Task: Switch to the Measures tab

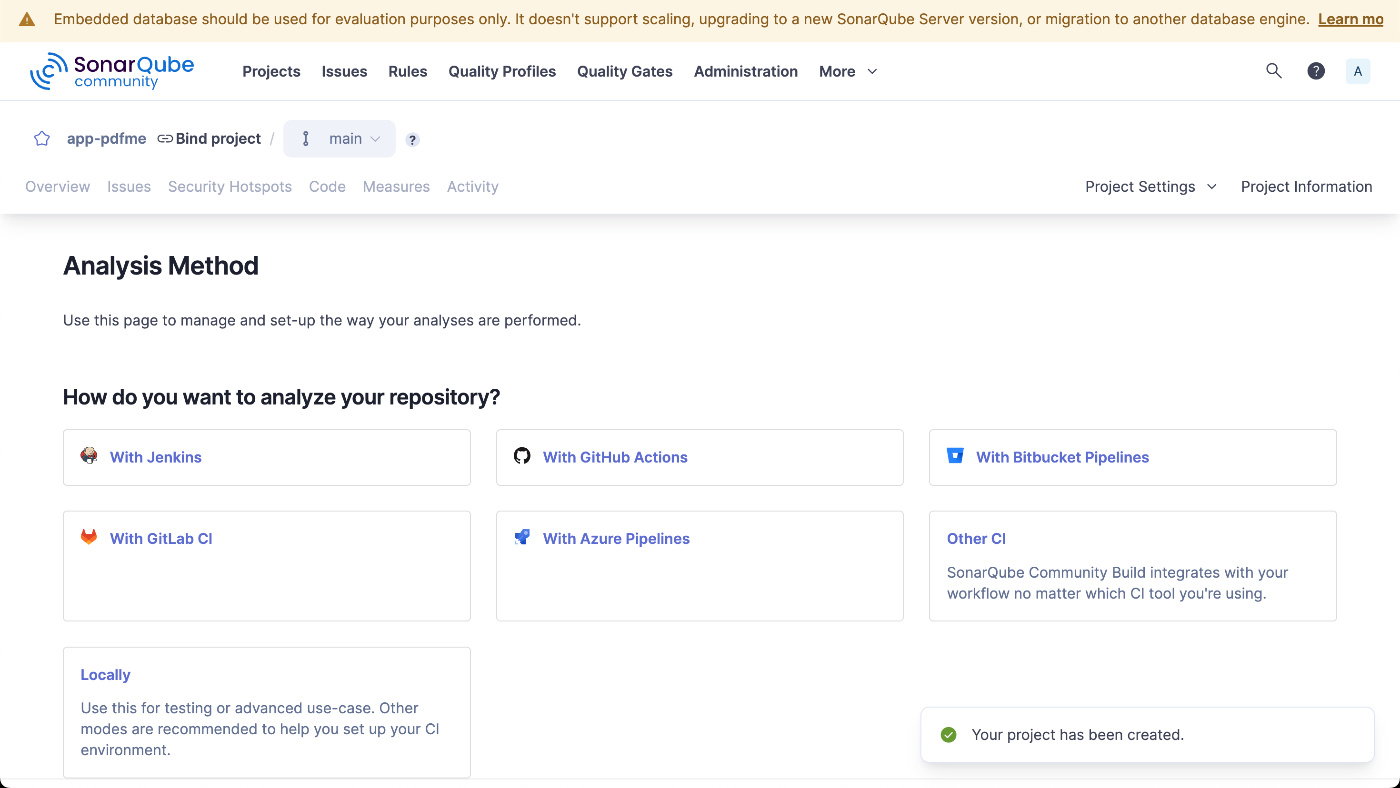Action: point(396,186)
